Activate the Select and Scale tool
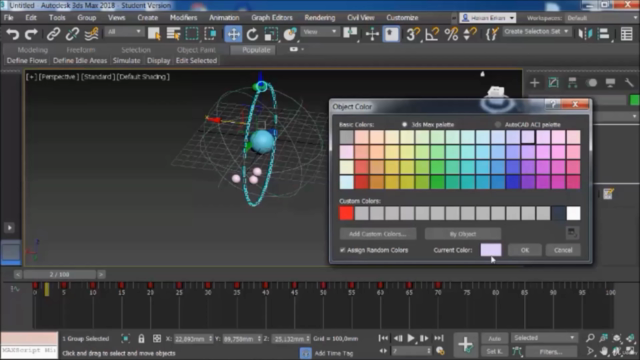Viewport: 640px width, 360px height. tap(271, 34)
